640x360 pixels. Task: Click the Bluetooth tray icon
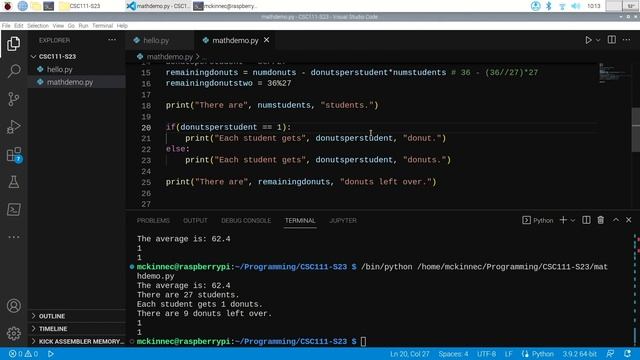(x=549, y=6)
